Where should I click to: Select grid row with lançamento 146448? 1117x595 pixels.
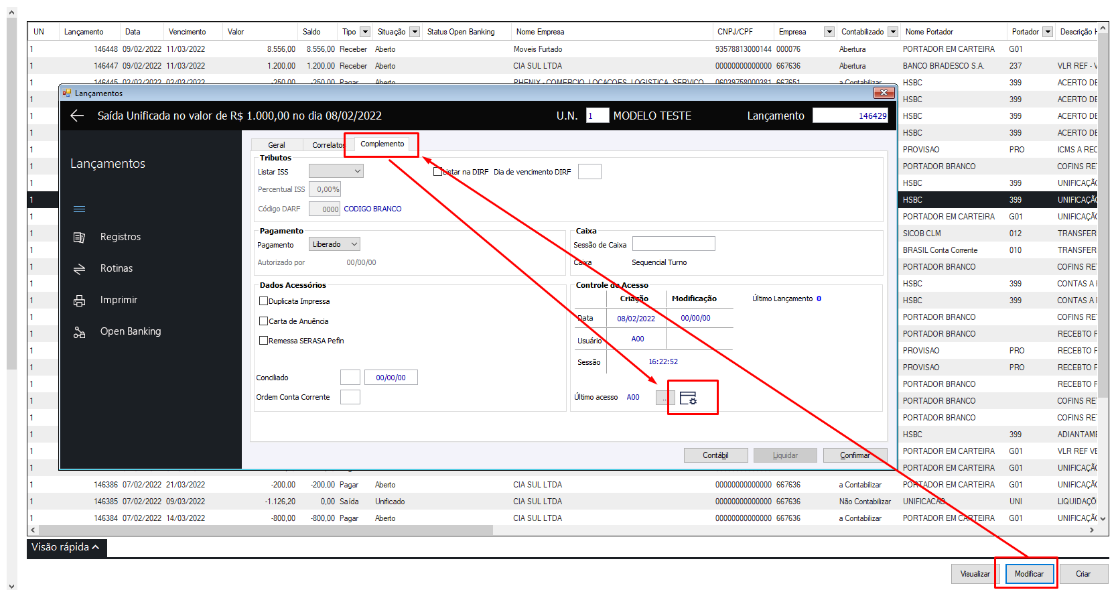(x=563, y=49)
